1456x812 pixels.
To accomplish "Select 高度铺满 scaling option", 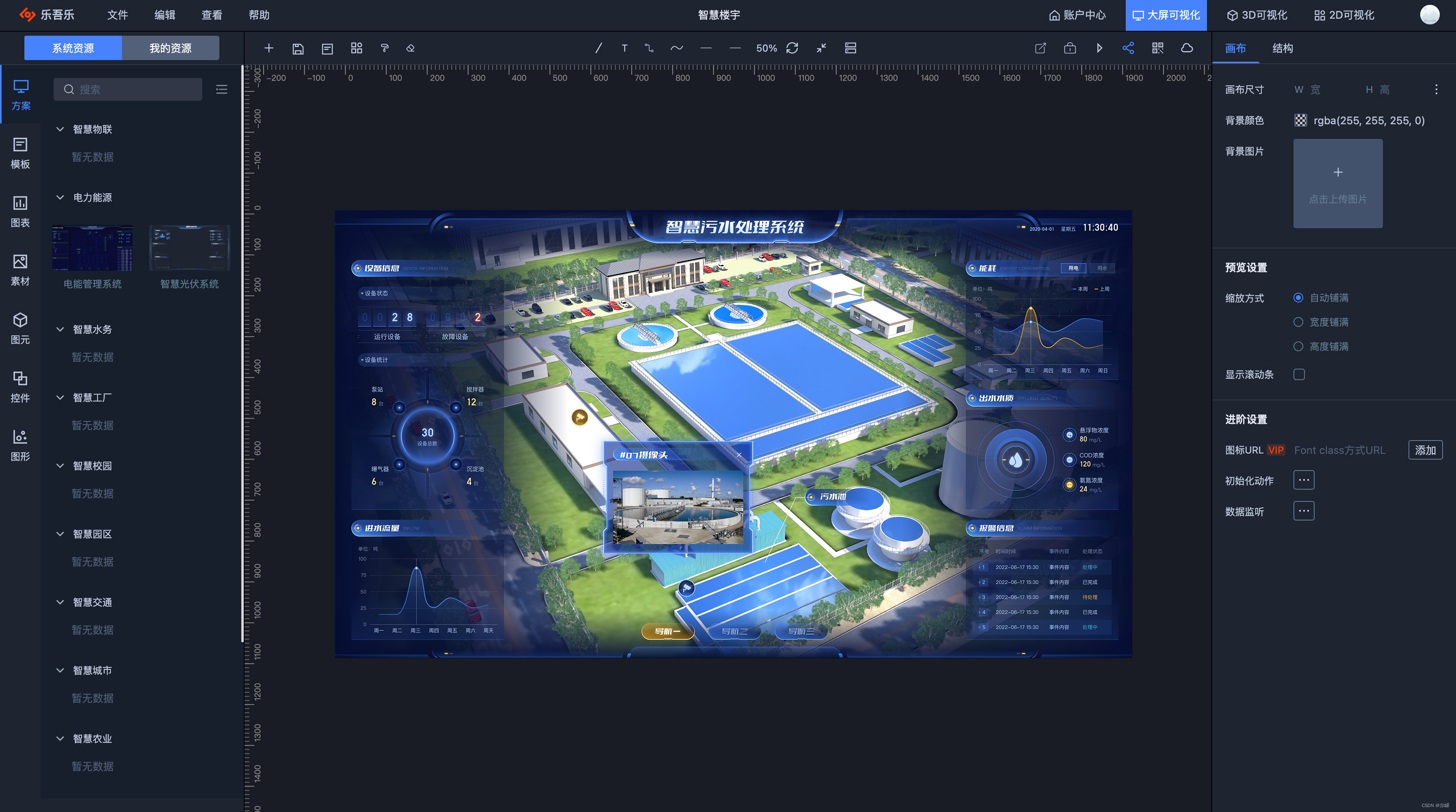I will click(x=1298, y=346).
